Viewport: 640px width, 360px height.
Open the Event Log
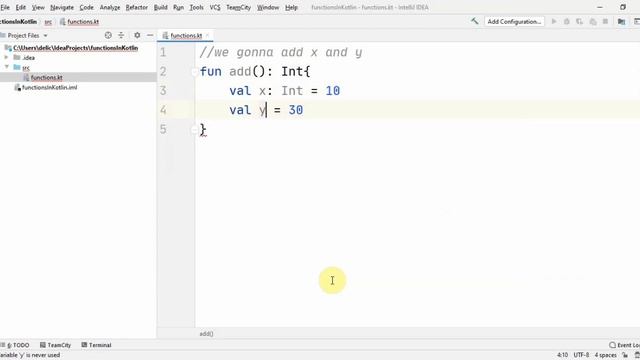click(x=624, y=345)
